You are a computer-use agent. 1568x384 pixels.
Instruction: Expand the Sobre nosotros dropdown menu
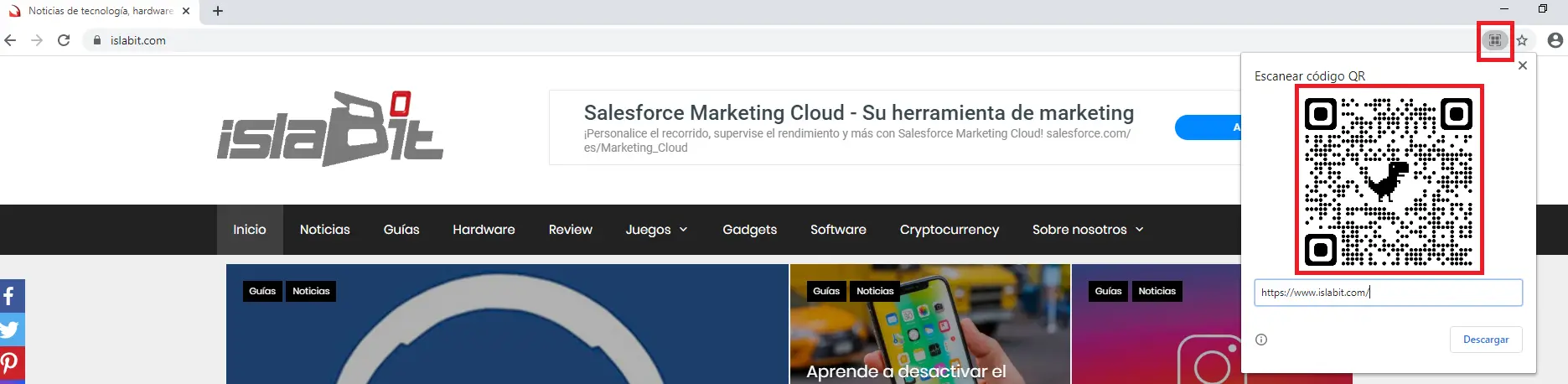(x=1088, y=230)
